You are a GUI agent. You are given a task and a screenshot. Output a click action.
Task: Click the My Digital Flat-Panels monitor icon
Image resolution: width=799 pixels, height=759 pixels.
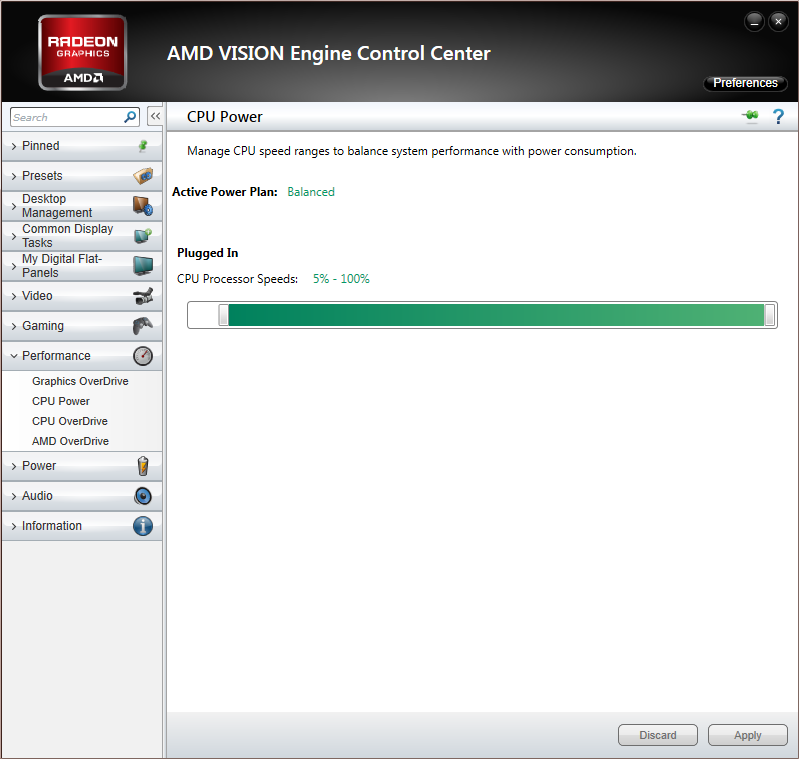[x=143, y=265]
